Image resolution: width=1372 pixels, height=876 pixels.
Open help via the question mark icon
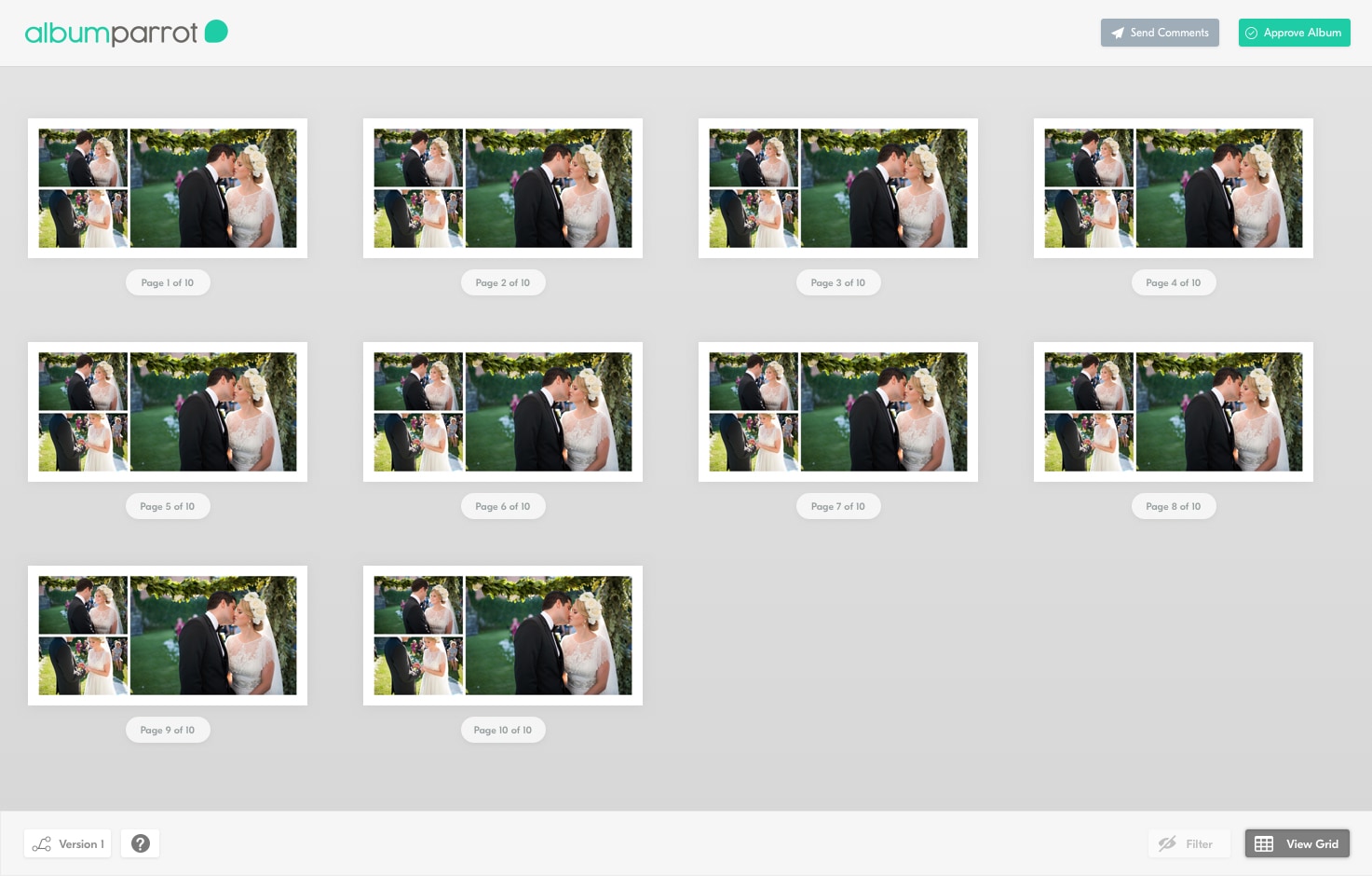141,842
